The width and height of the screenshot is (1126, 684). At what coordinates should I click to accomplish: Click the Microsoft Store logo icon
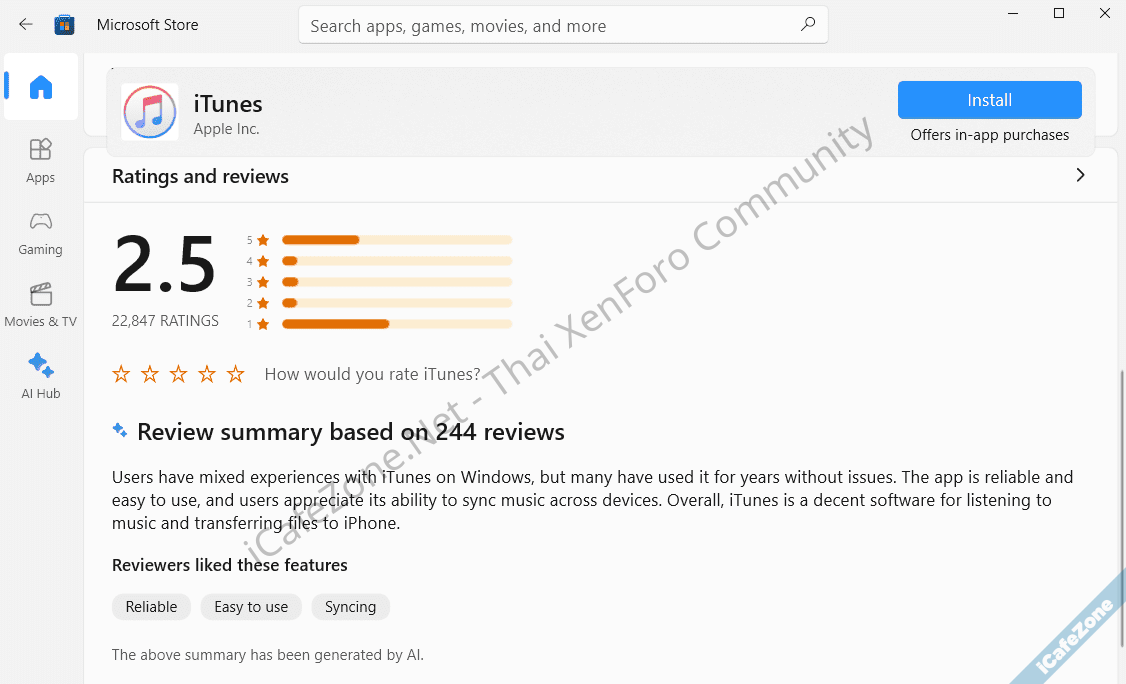65,25
